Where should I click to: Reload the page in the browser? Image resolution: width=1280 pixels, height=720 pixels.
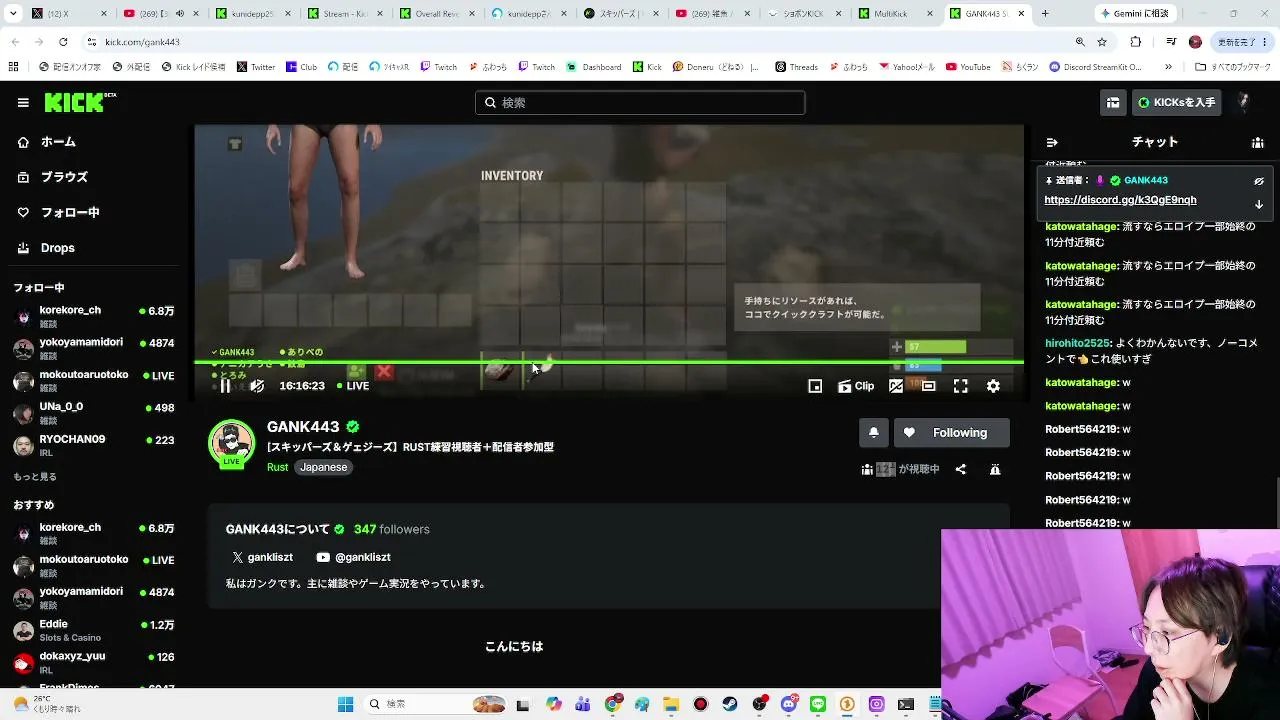pos(63,42)
